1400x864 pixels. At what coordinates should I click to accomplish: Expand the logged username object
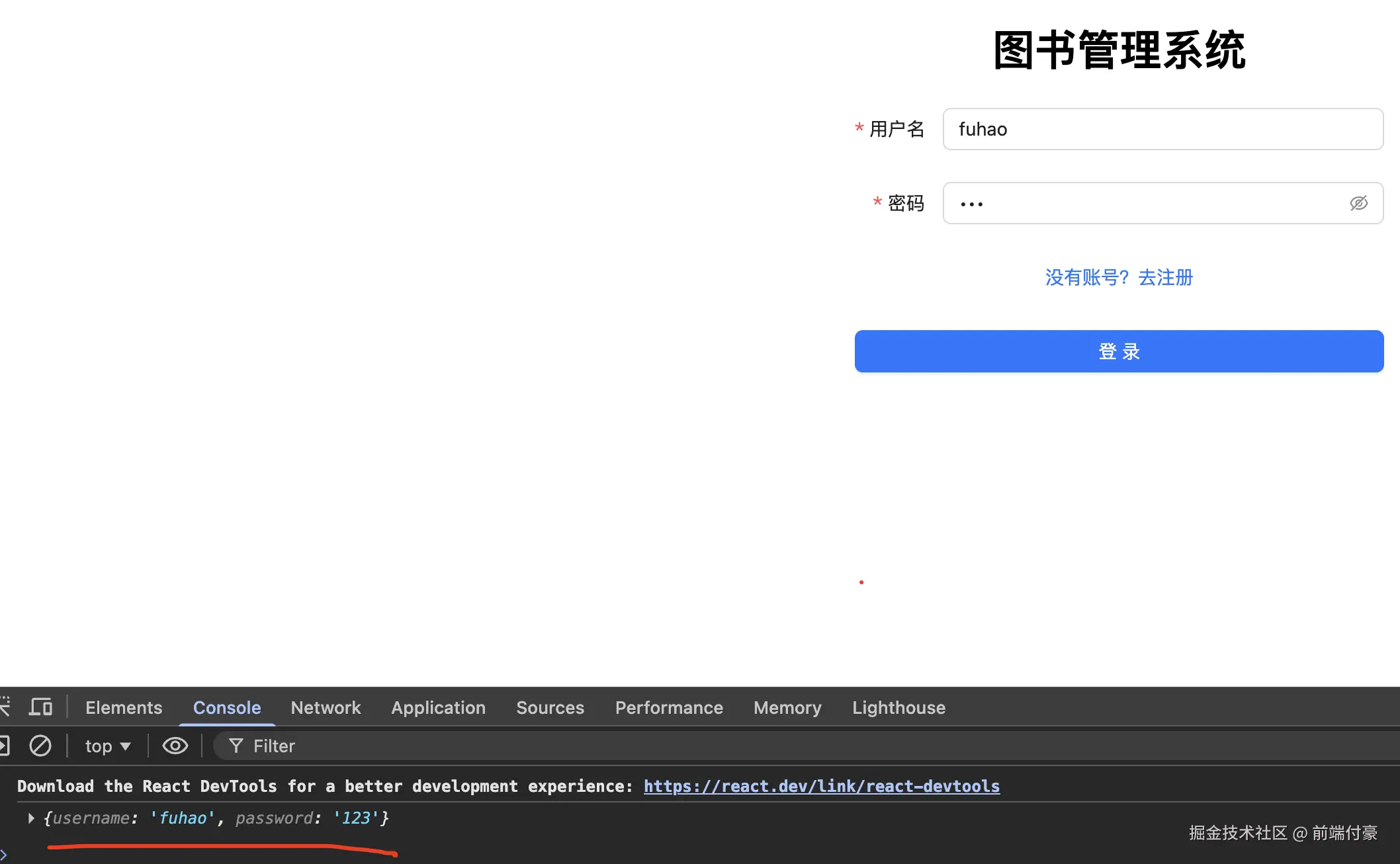click(31, 818)
